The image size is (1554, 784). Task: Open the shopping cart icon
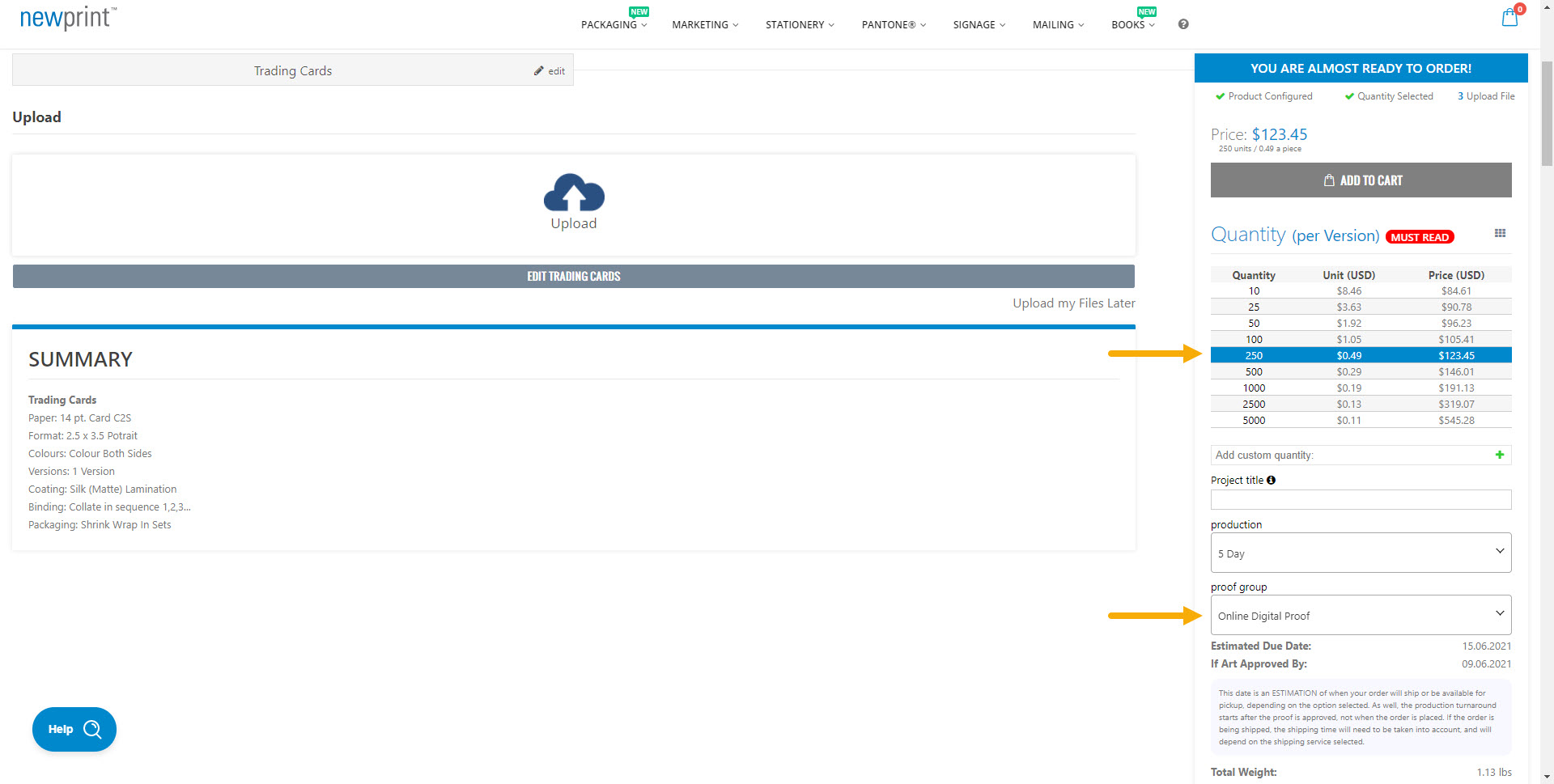point(1510,18)
